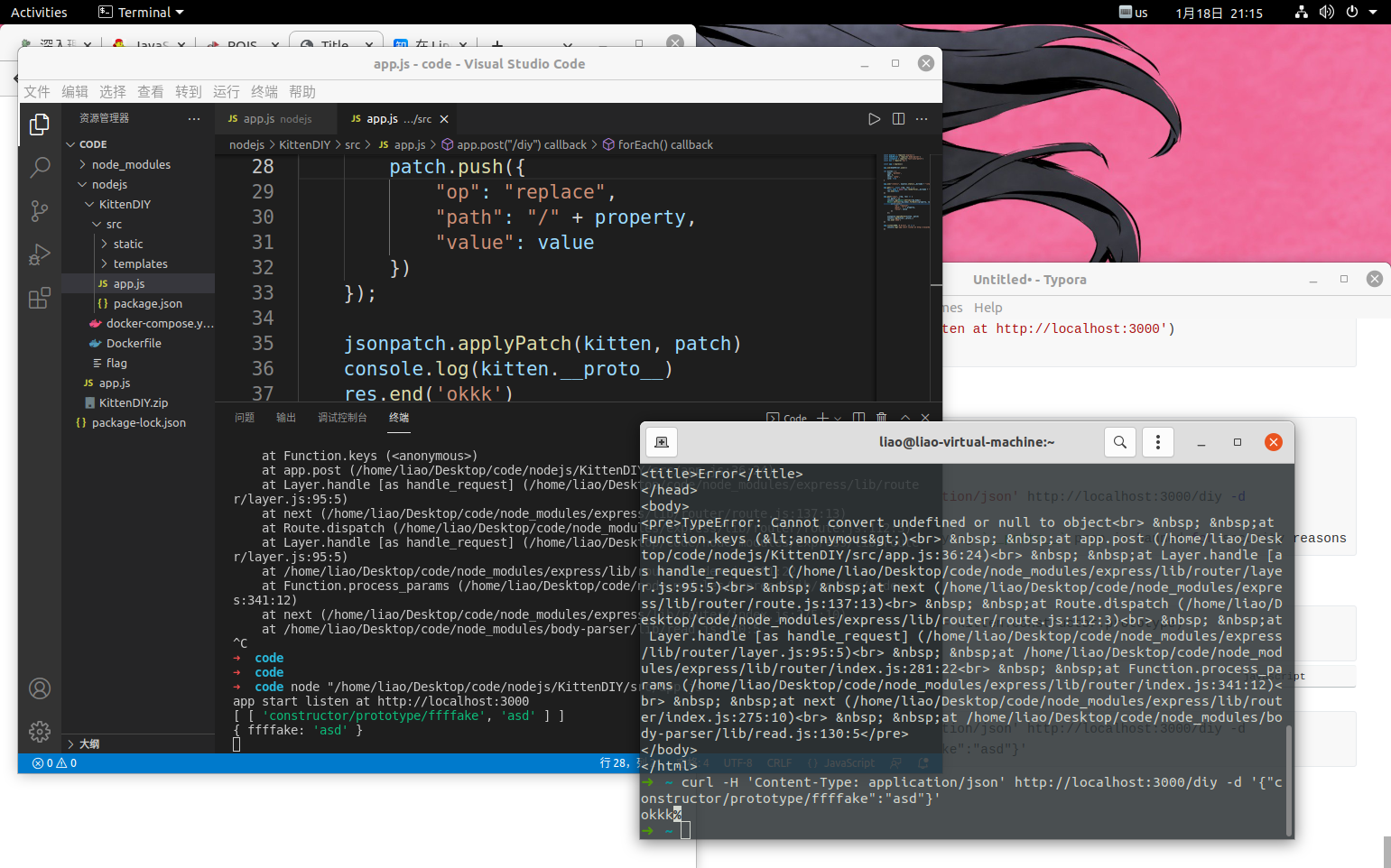The height and width of the screenshot is (868, 1391).
Task: Open the Source Control view in the activity bar
Action: click(39, 211)
